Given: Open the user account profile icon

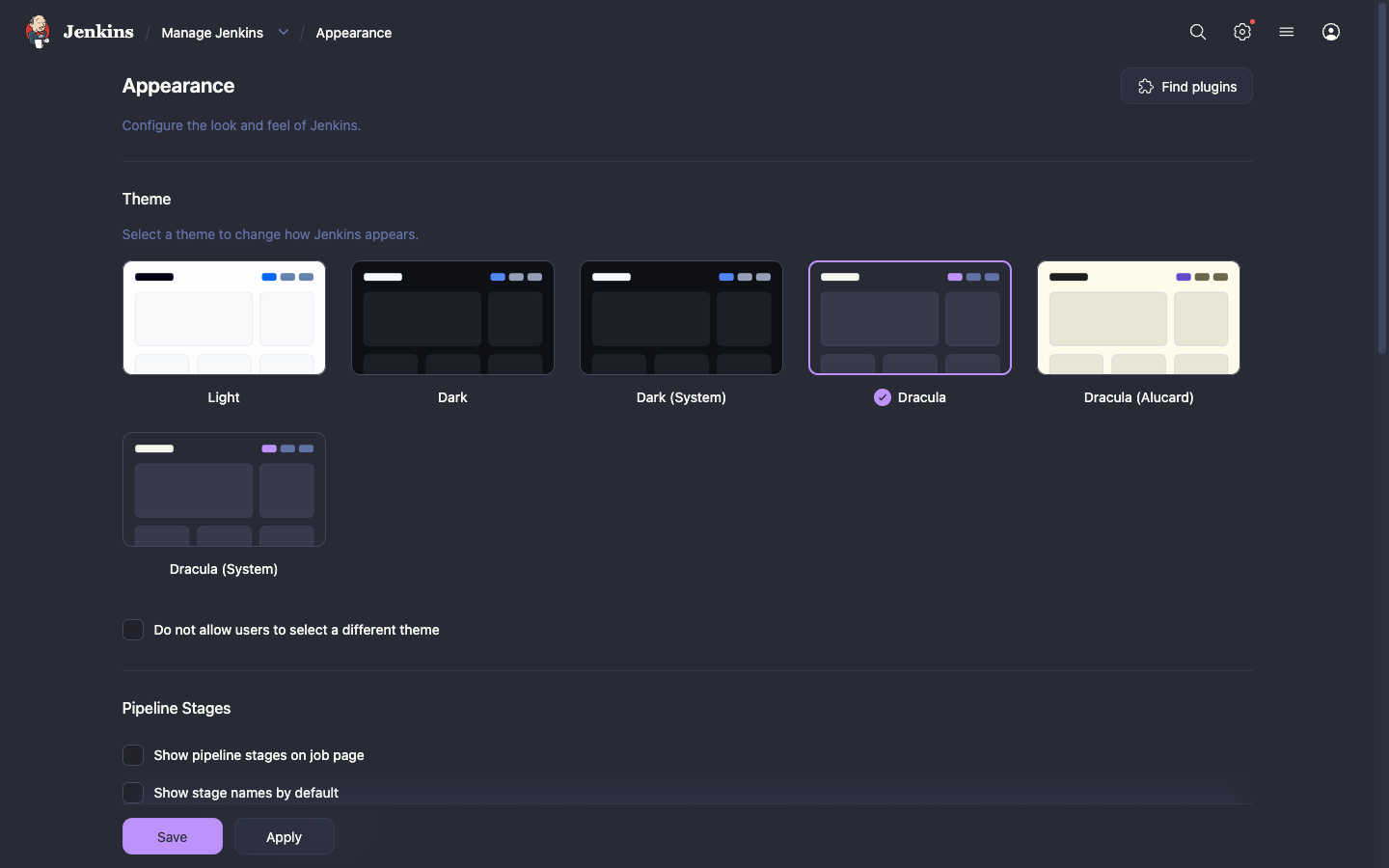Looking at the screenshot, I should 1331,32.
